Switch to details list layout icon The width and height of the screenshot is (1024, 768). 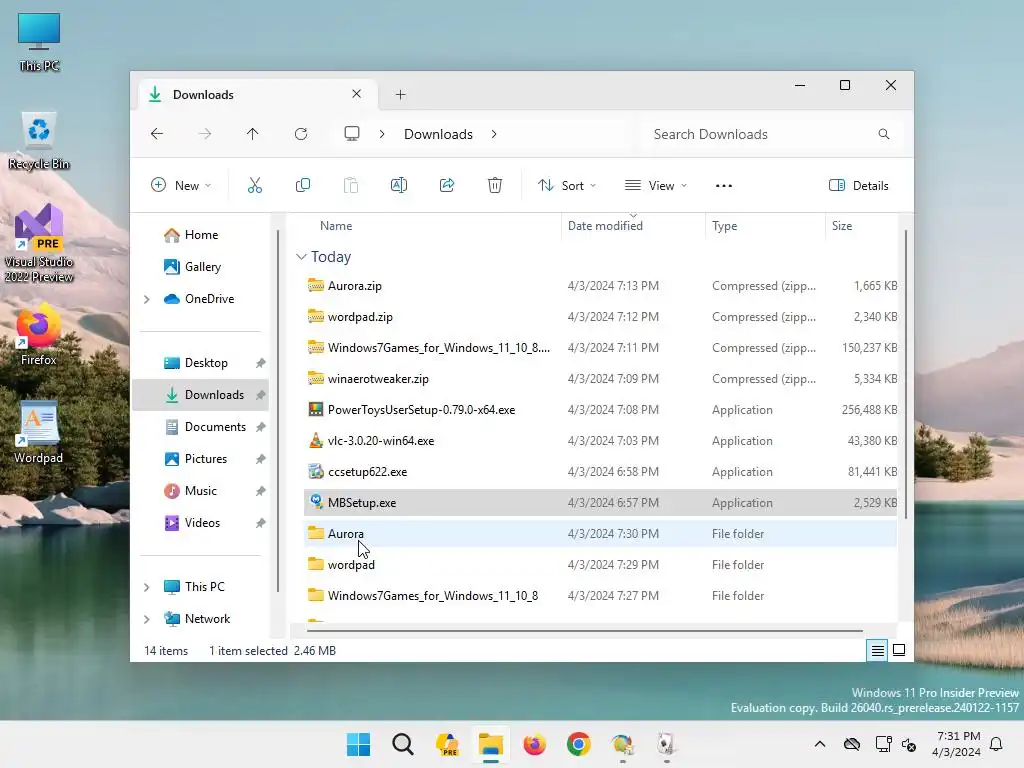coord(877,650)
